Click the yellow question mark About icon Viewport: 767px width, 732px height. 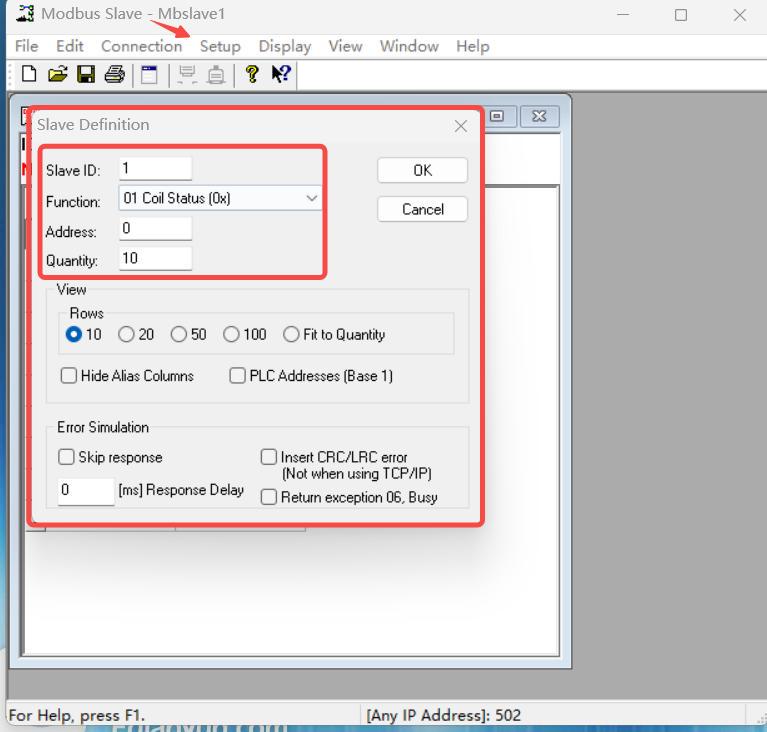click(252, 74)
